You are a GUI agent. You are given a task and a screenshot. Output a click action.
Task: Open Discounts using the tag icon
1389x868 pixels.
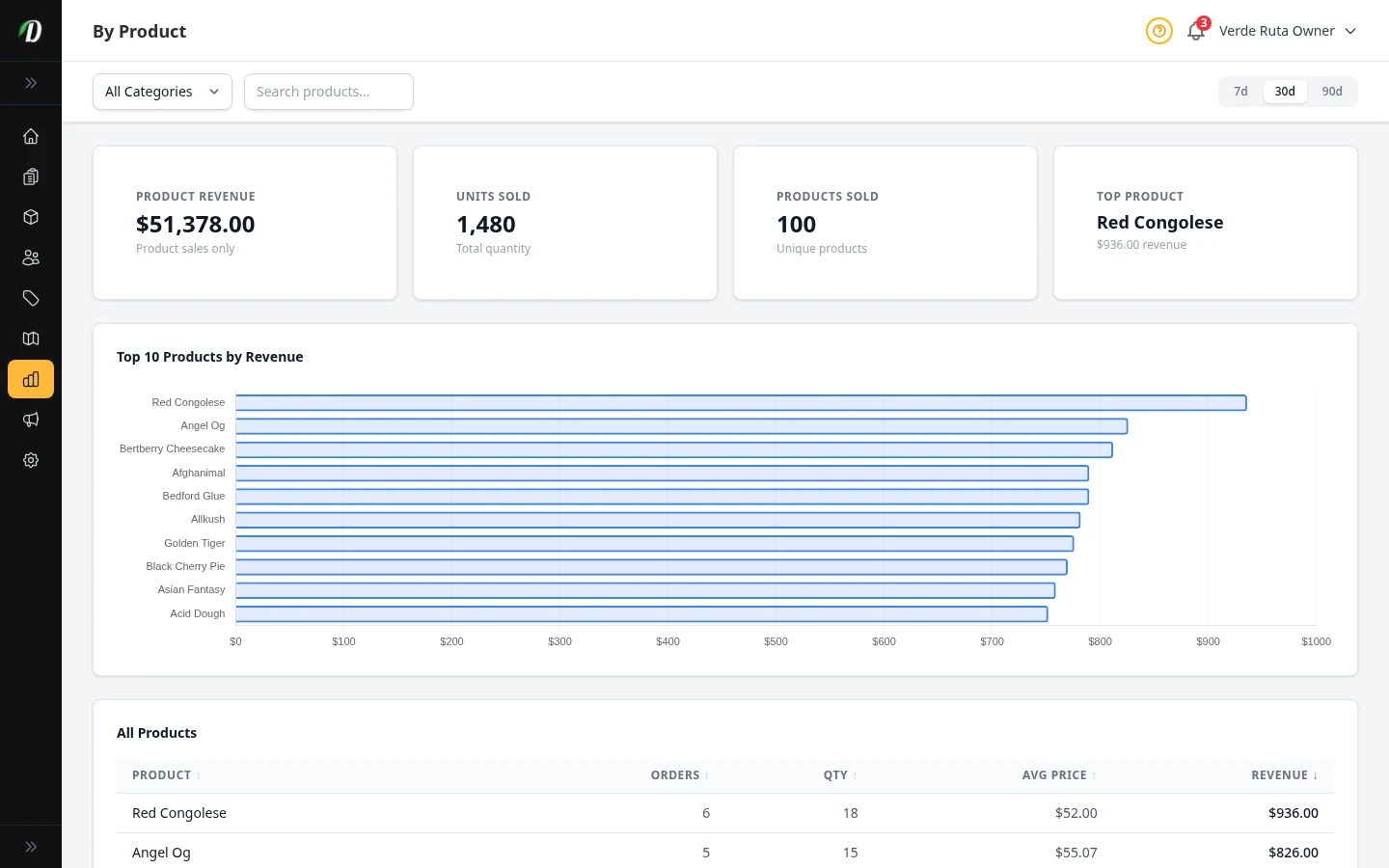point(31,298)
